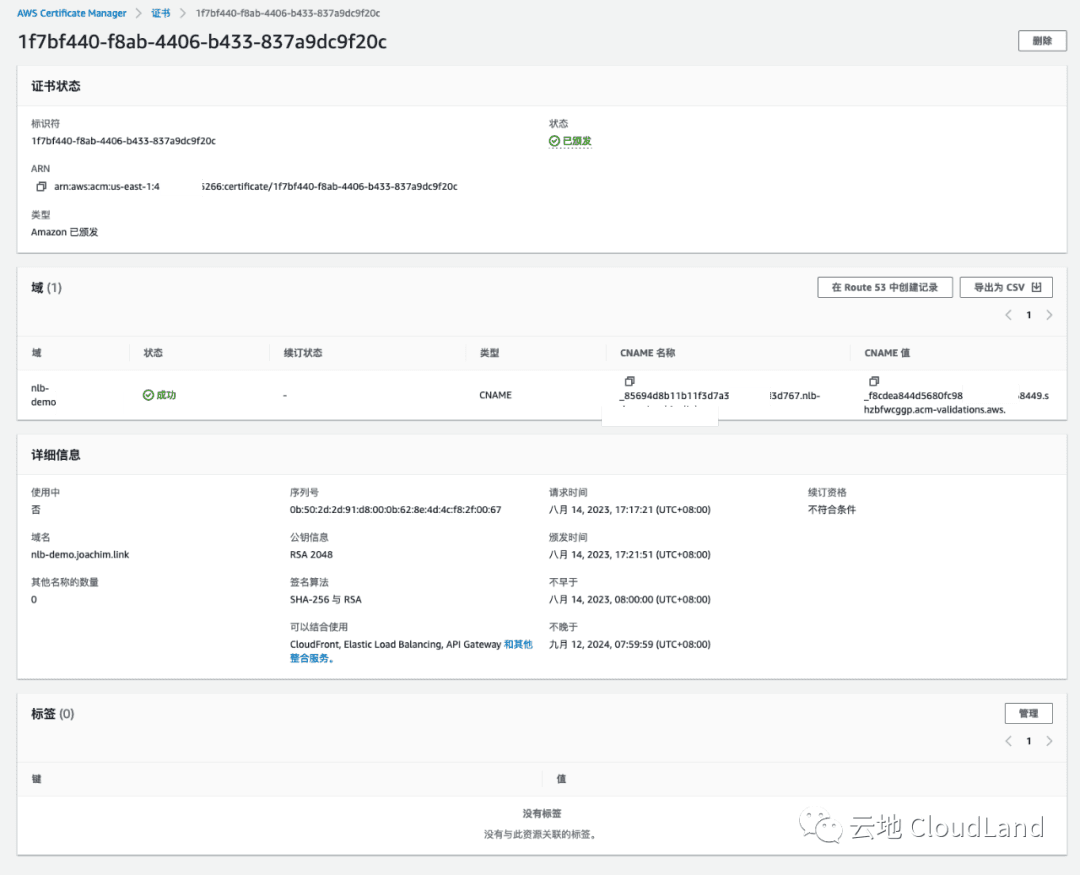This screenshot has width=1080, height=875.
Task: Go to previous page in tags section
Action: (1009, 741)
